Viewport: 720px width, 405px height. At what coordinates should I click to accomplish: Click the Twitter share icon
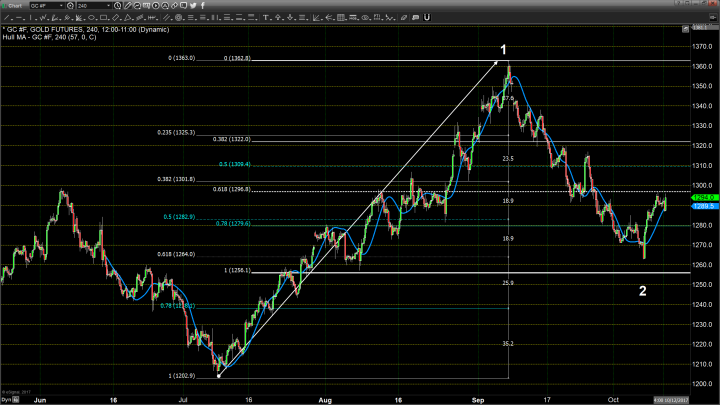coord(193,5)
